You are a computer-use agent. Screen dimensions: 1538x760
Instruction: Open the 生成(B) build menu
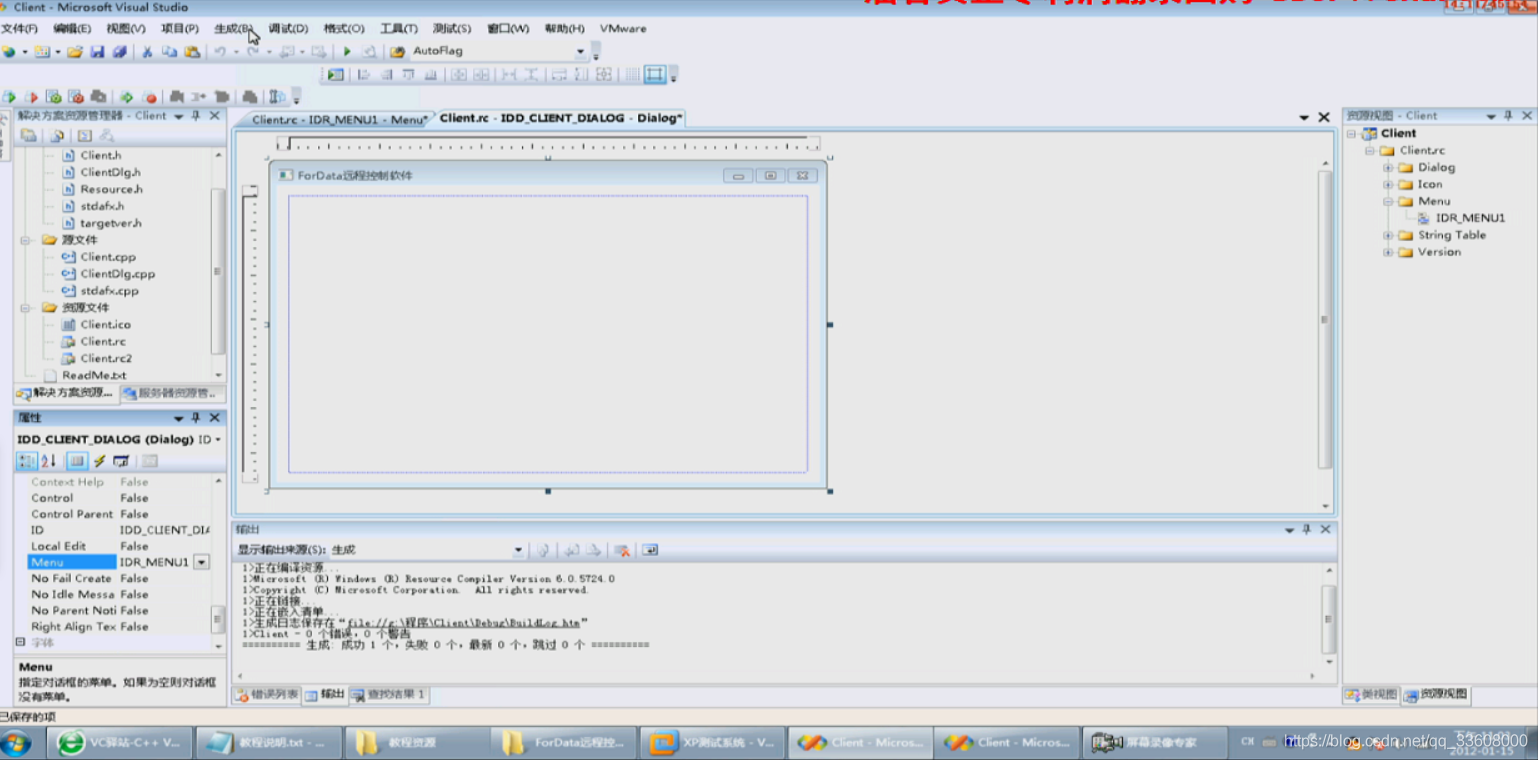tap(234, 28)
